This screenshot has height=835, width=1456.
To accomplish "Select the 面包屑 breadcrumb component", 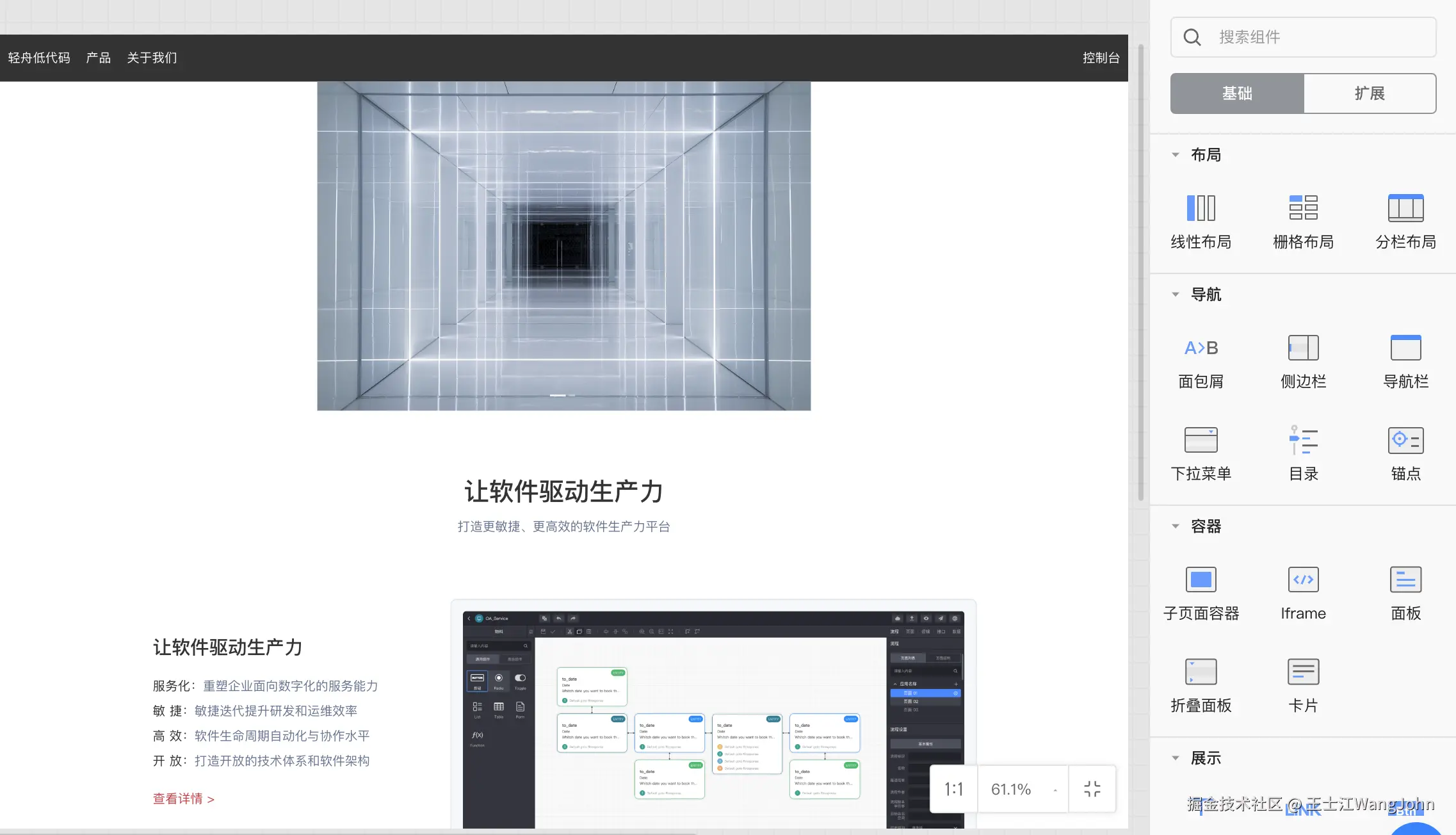I will [1199, 361].
